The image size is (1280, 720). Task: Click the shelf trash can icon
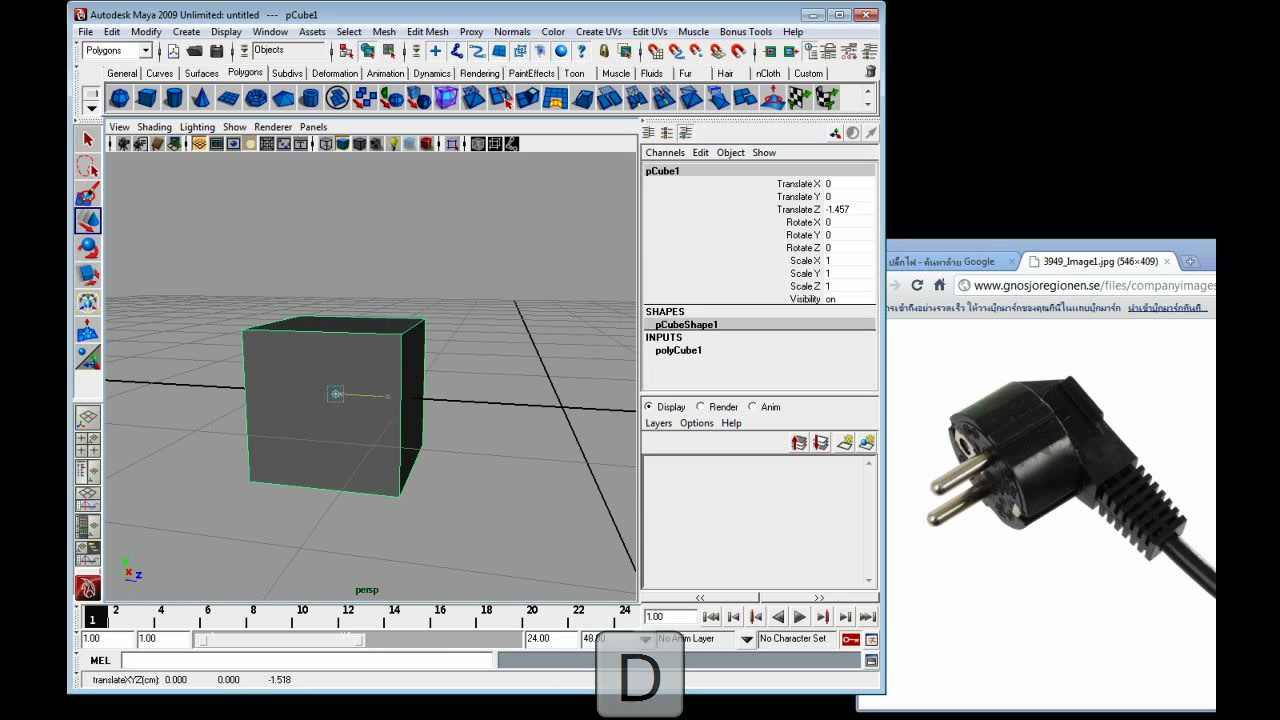(870, 72)
